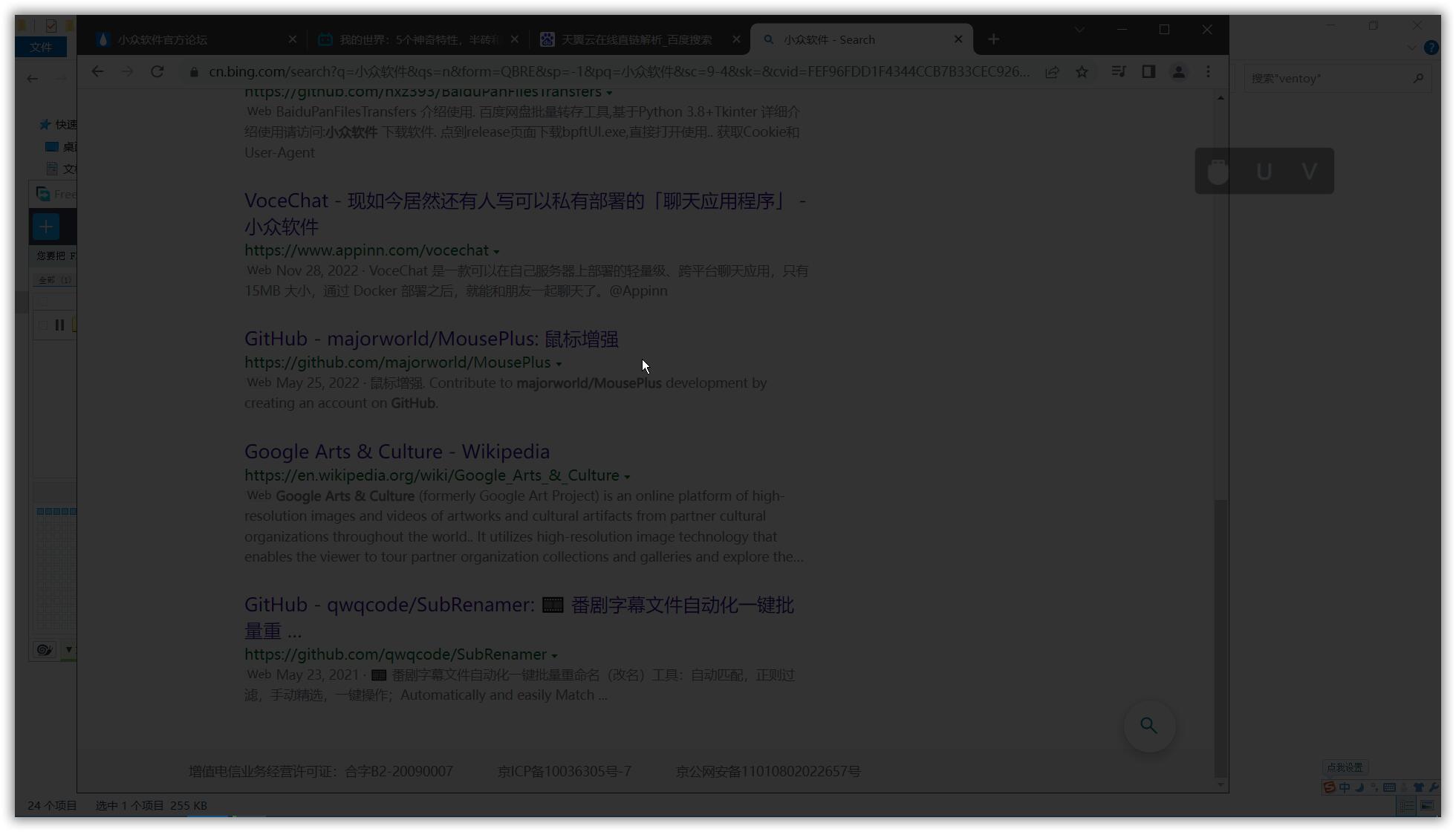This screenshot has height=832, width=1456.
Task: Reload the Bing search page
Action: [x=157, y=72]
